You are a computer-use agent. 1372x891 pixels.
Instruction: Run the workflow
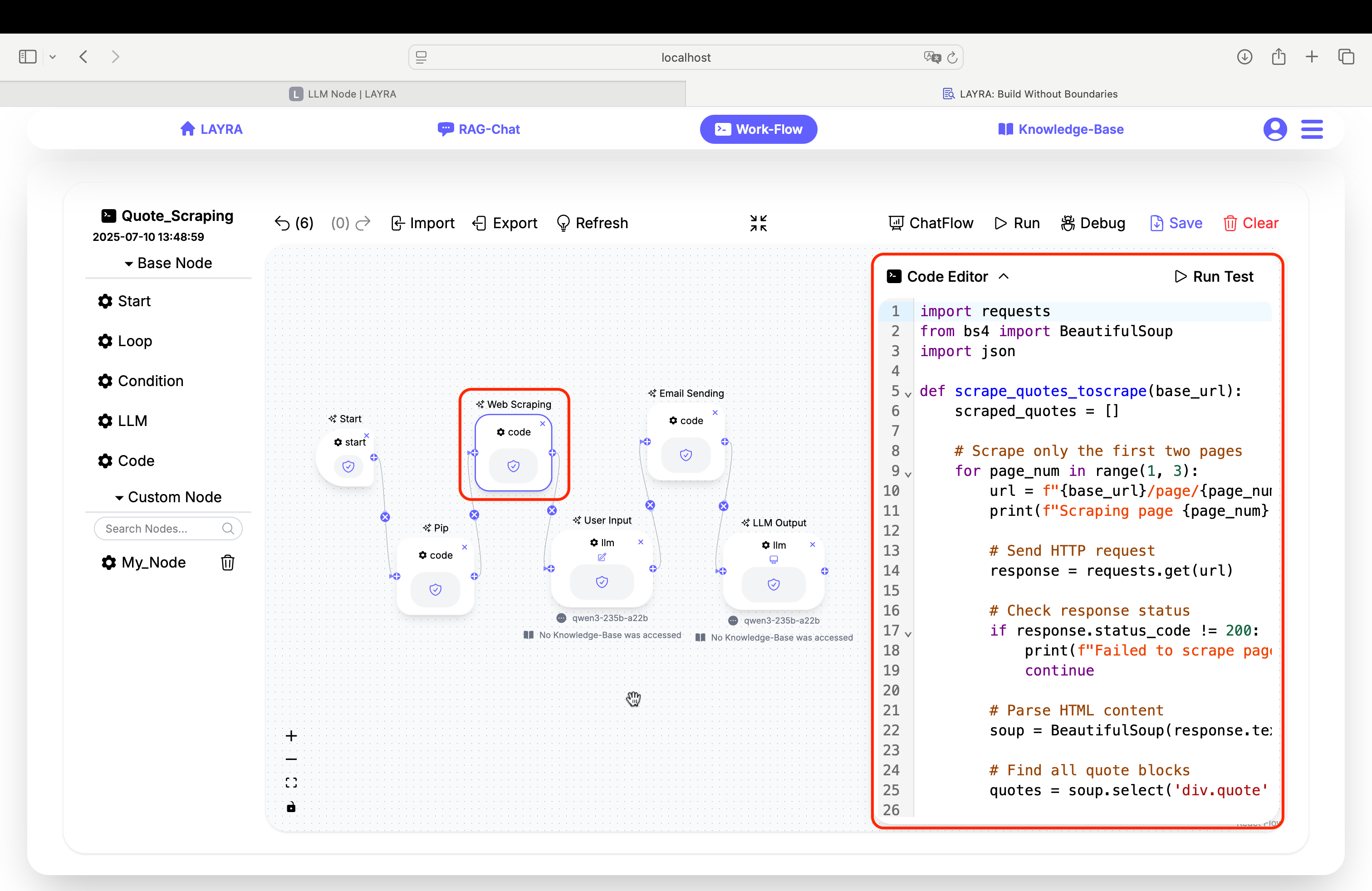pos(1017,223)
